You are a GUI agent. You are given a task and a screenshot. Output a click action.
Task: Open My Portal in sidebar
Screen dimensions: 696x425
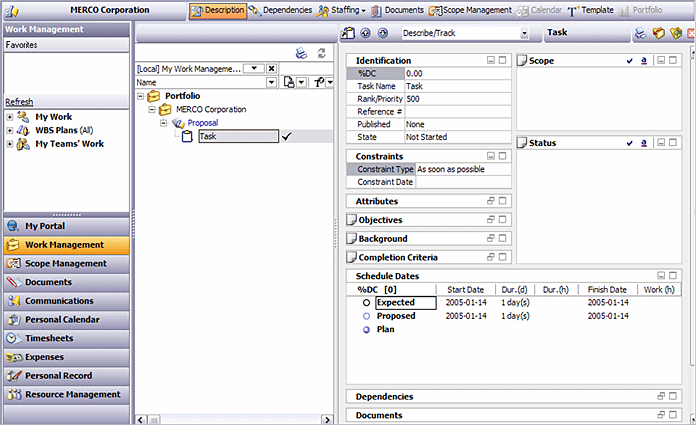[67, 226]
